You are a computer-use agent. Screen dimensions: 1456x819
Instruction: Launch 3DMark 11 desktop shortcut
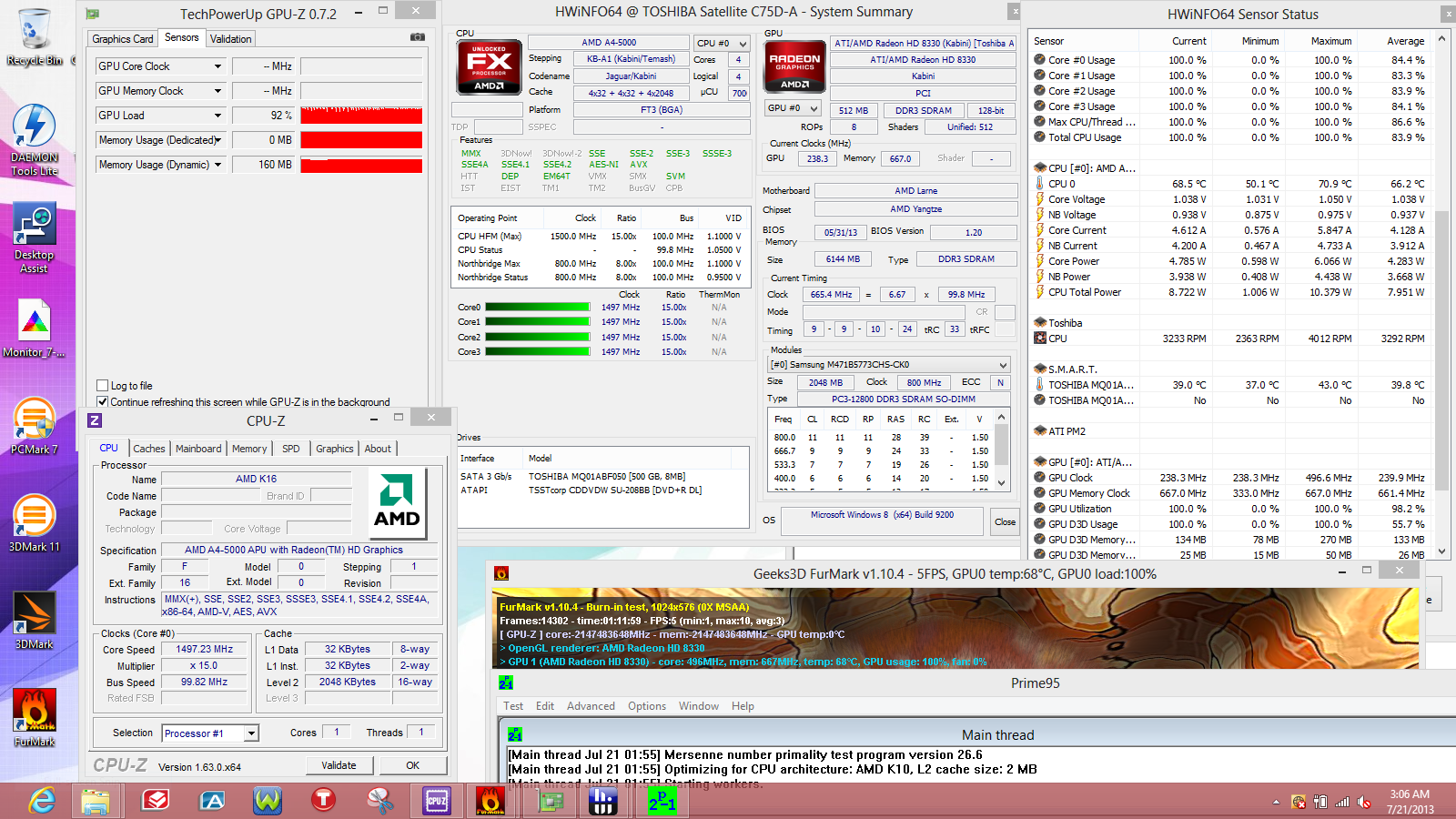coord(34,522)
